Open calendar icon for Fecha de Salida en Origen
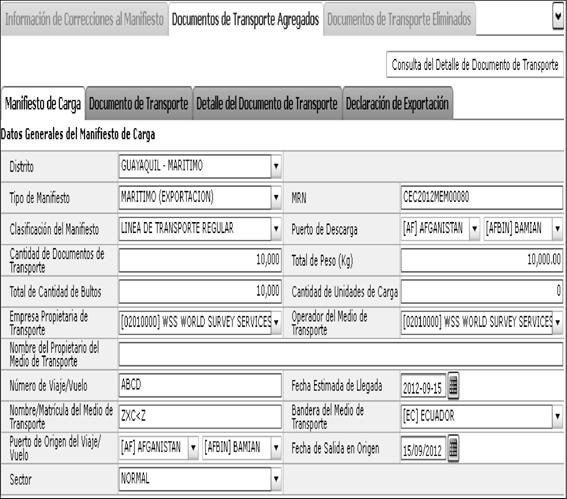This screenshot has width=567, height=499. (x=453, y=448)
